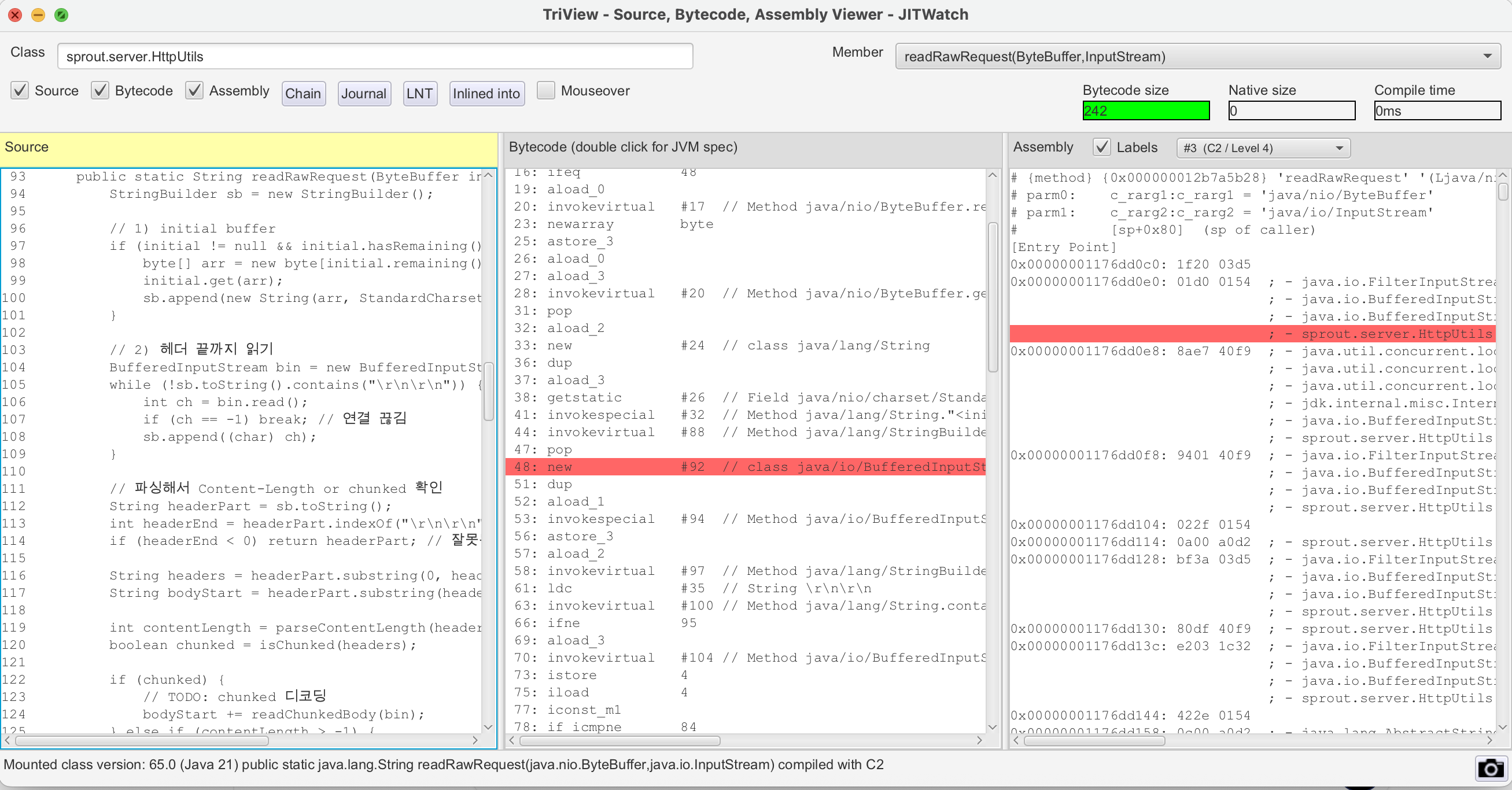Viewport: 1512px width, 790px height.
Task: Click the green Bytecode size indicator
Action: click(x=1145, y=110)
